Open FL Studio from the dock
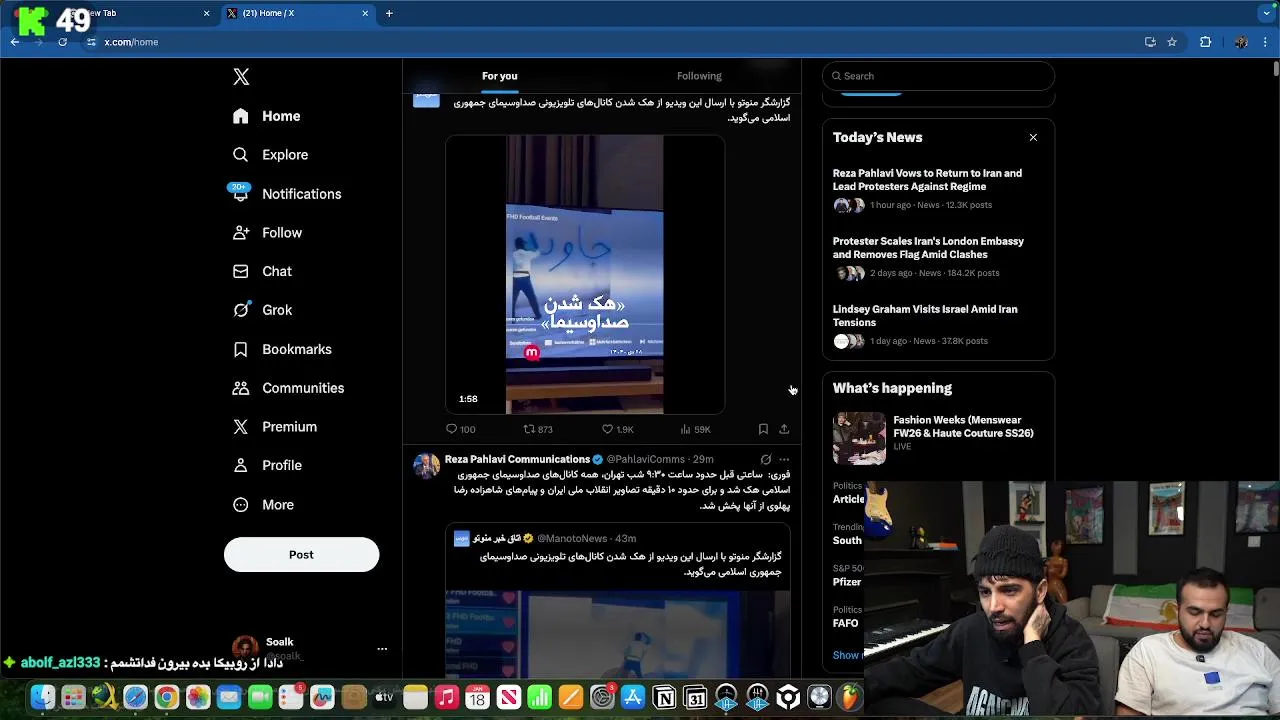 tap(851, 697)
